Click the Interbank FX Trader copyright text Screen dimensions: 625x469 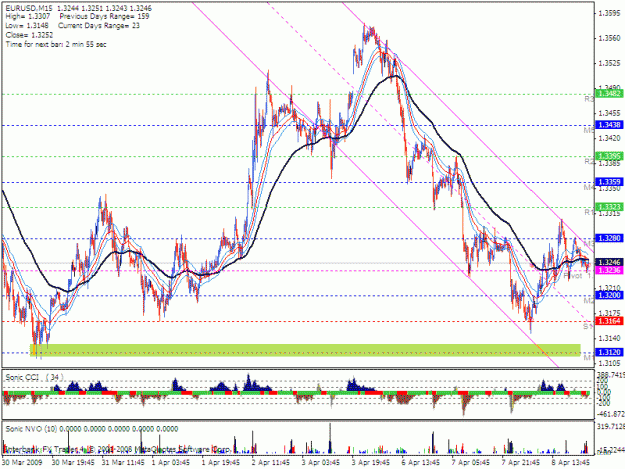tap(118, 449)
